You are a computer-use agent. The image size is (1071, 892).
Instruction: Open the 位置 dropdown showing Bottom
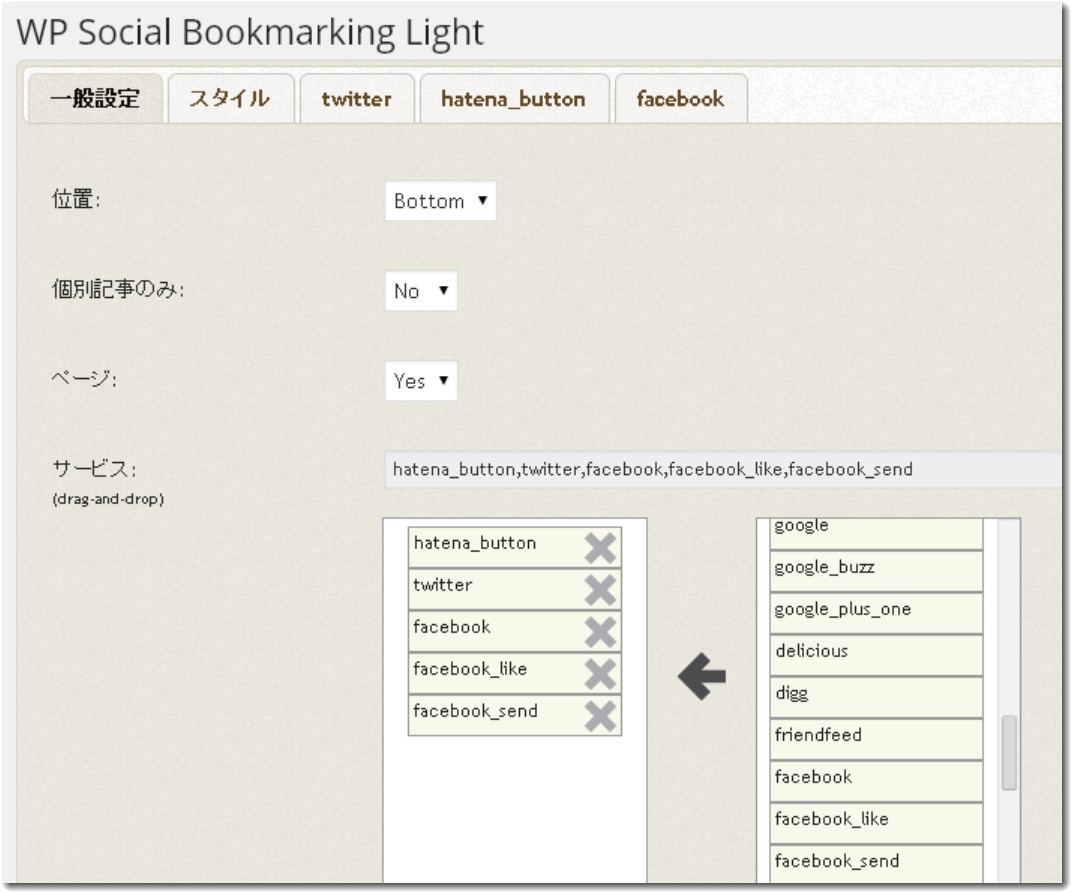438,199
